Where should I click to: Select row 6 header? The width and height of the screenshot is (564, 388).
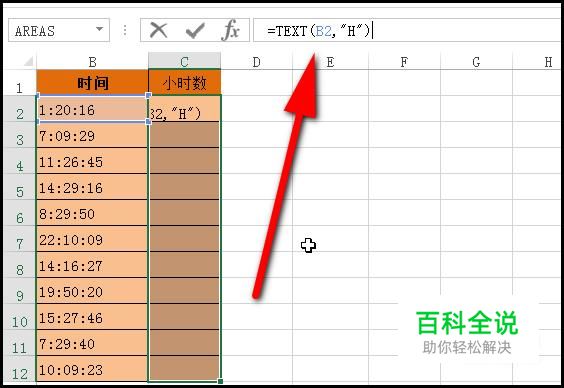(x=20, y=213)
